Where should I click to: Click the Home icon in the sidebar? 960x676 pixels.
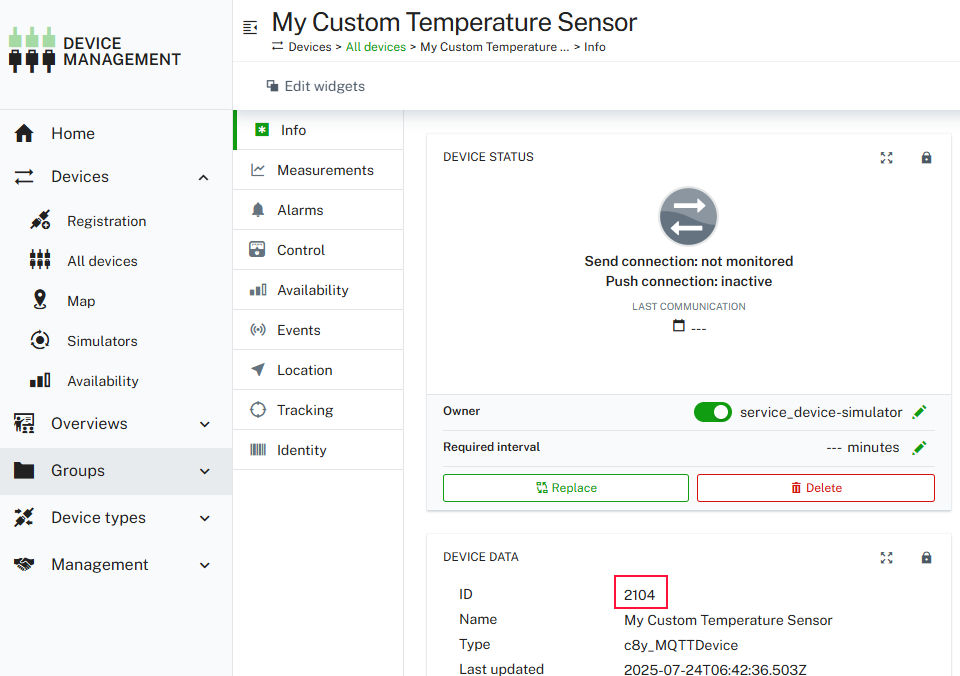point(24,134)
